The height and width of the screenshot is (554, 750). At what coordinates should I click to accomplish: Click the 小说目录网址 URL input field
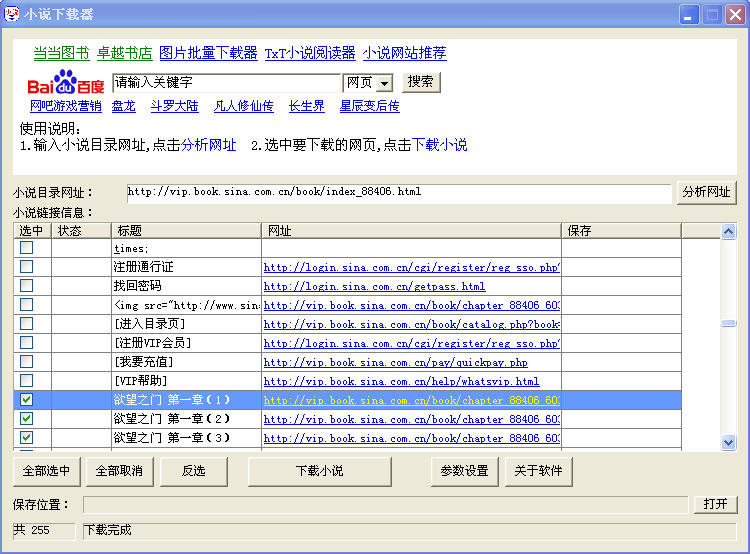[398, 192]
